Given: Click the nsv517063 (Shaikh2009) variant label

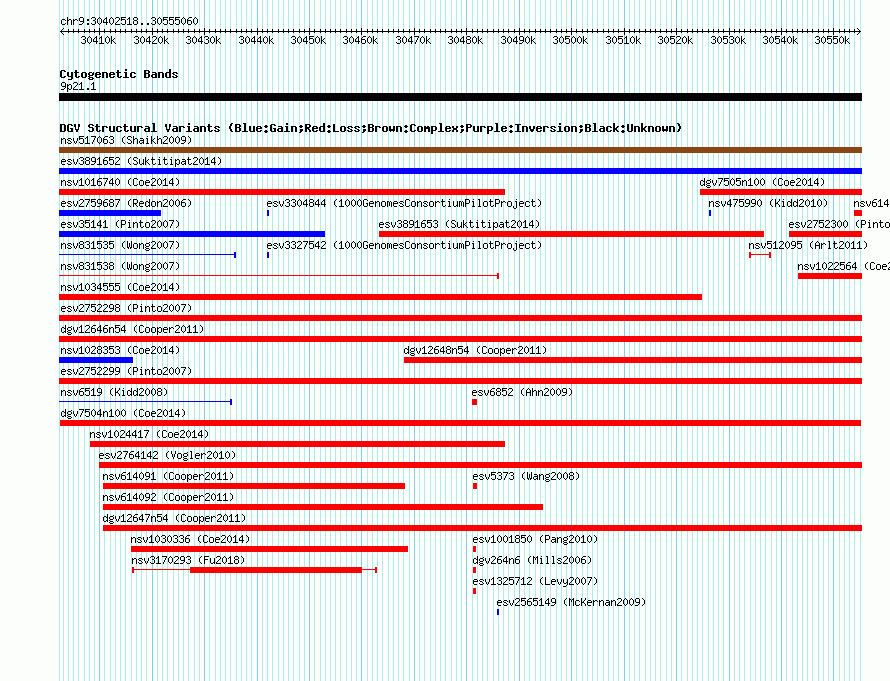Looking at the screenshot, I should (x=126, y=140).
